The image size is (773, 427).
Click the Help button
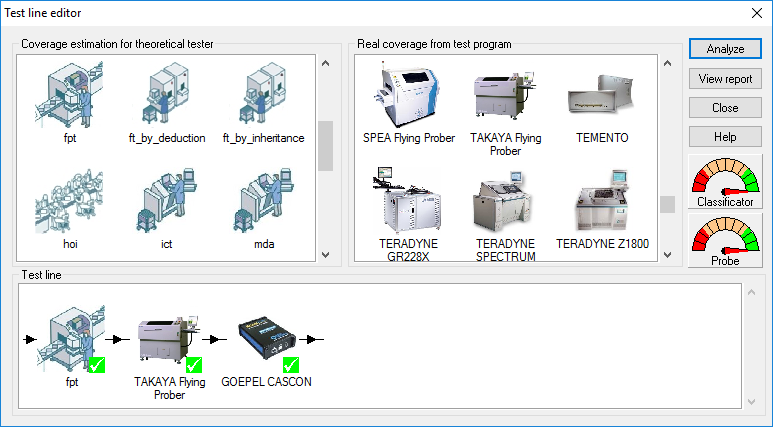[x=725, y=137]
